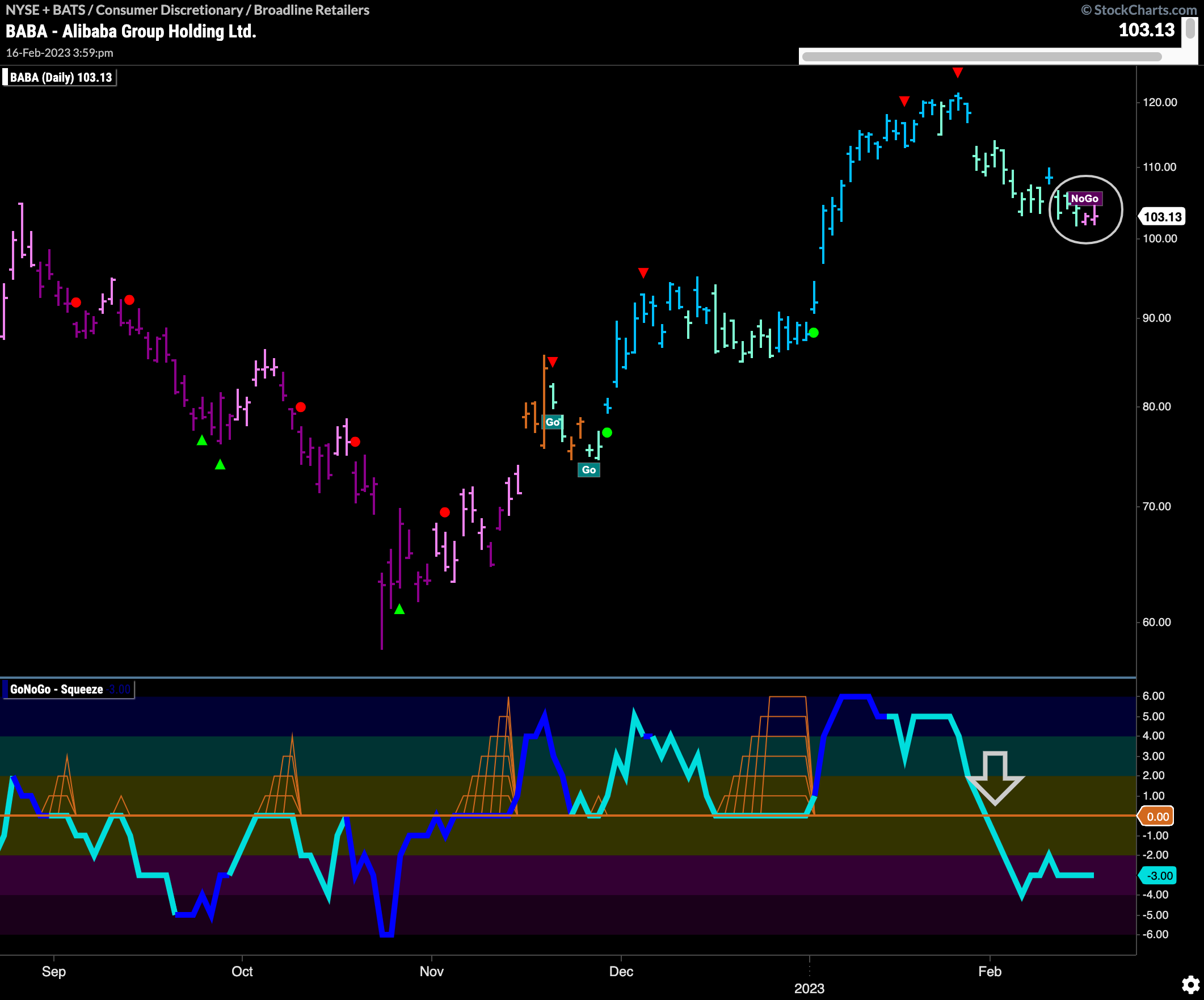Click the 16-Feb-2023 3:59pm timestamp
Screen dimensions: 1204x1000
[x=60, y=53]
